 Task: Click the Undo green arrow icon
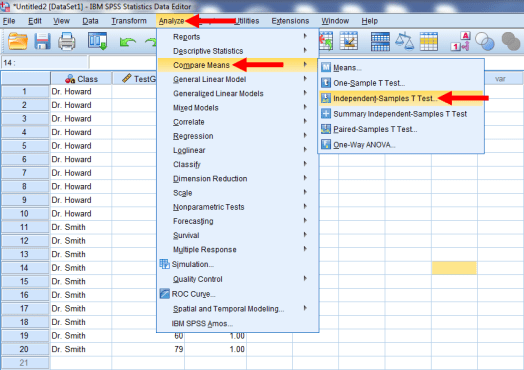(x=127, y=42)
